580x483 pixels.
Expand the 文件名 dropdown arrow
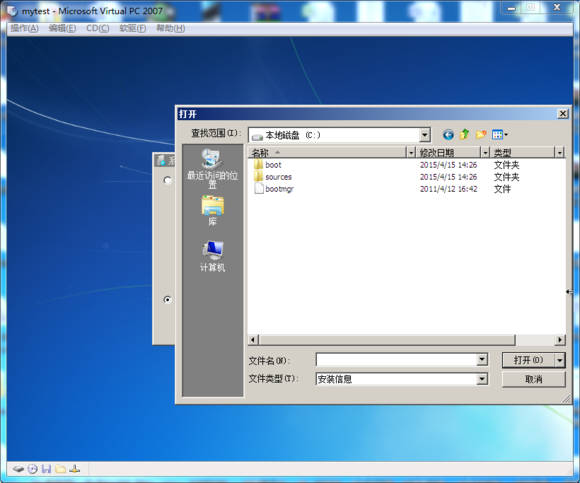(x=482, y=359)
